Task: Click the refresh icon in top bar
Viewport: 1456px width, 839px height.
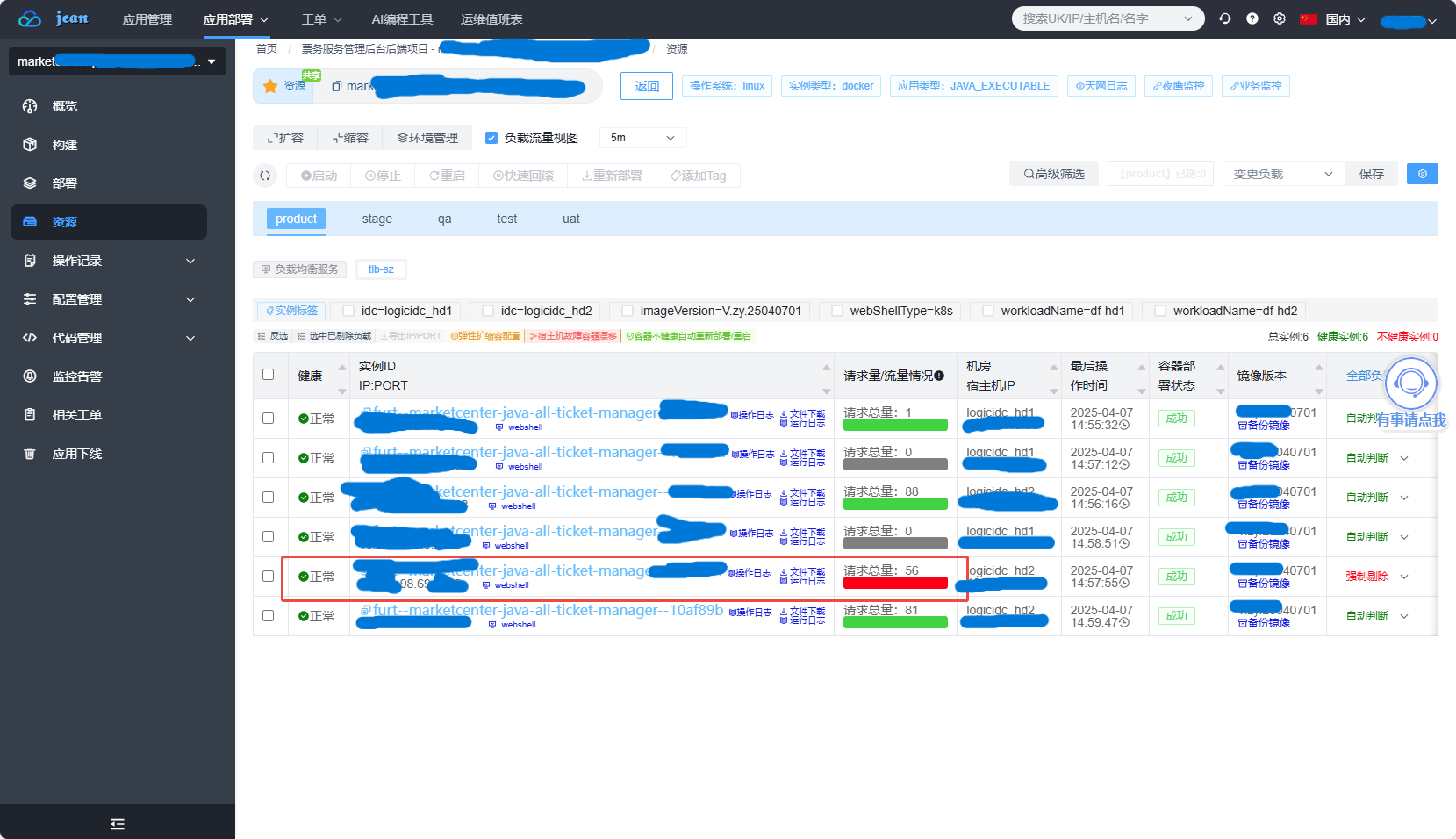Action: 1224,18
